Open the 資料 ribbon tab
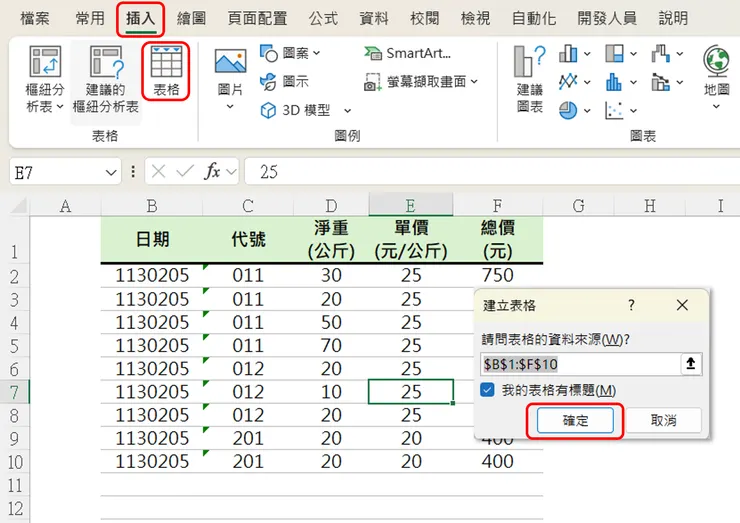 tap(374, 18)
